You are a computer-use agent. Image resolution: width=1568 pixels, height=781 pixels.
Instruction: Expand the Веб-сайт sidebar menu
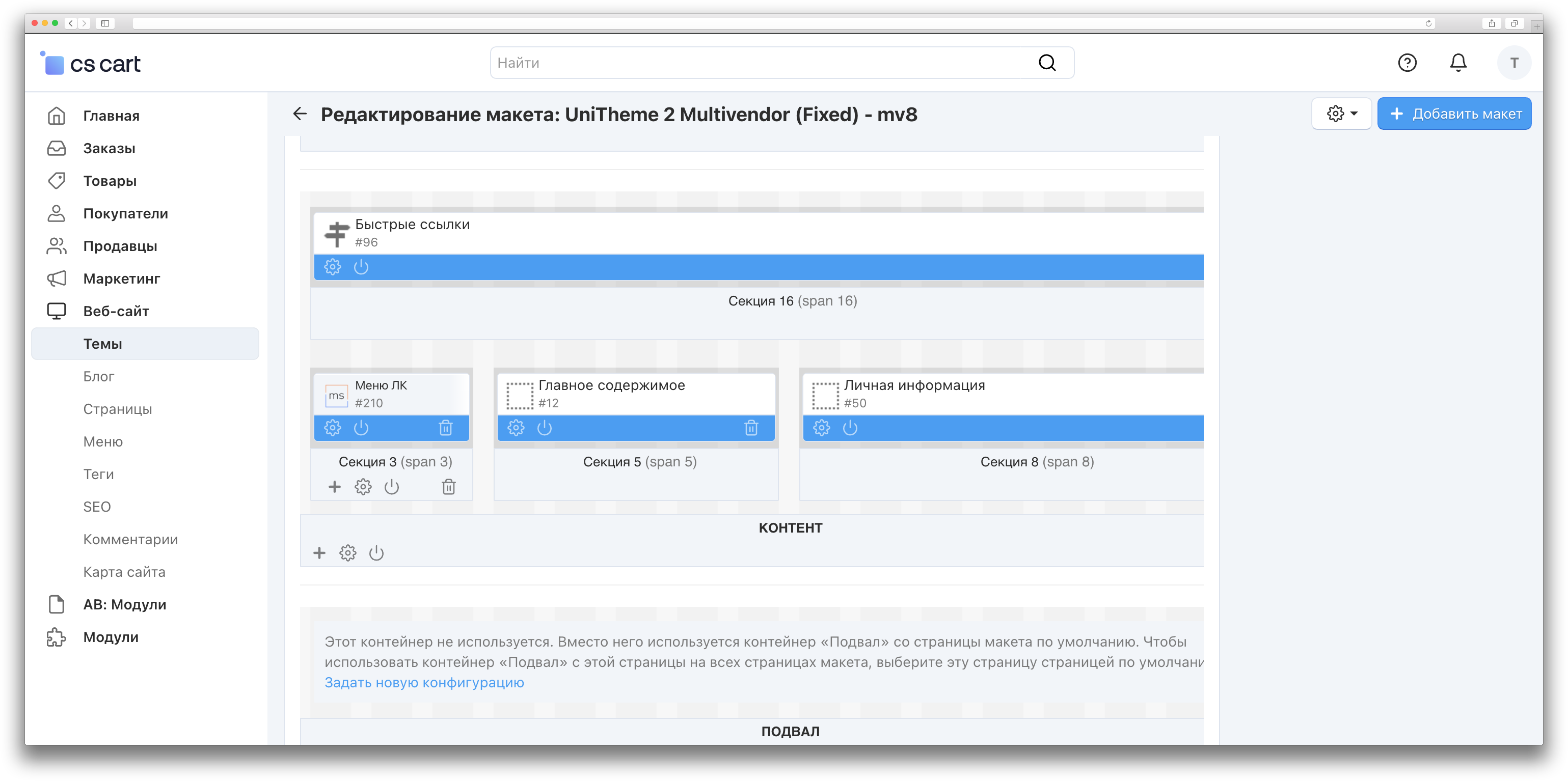(116, 312)
